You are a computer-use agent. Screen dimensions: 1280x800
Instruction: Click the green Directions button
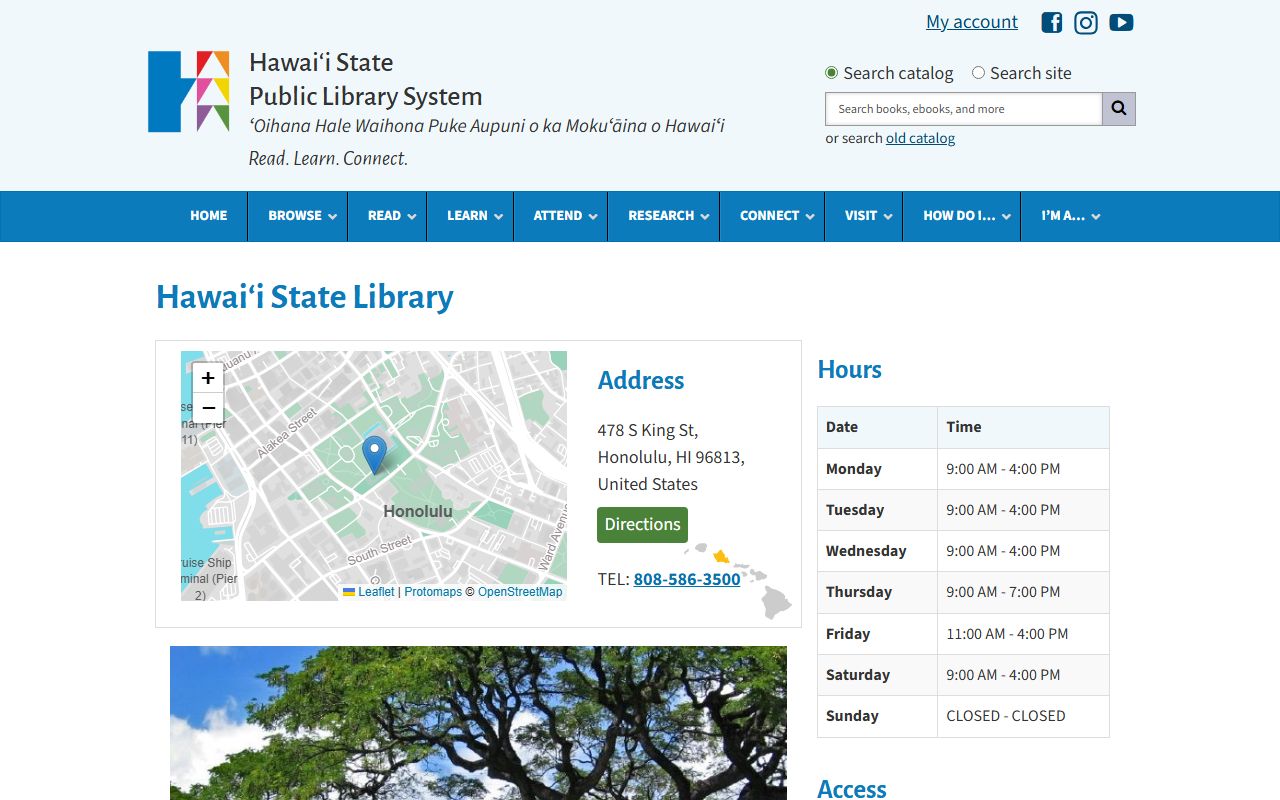[642, 525]
